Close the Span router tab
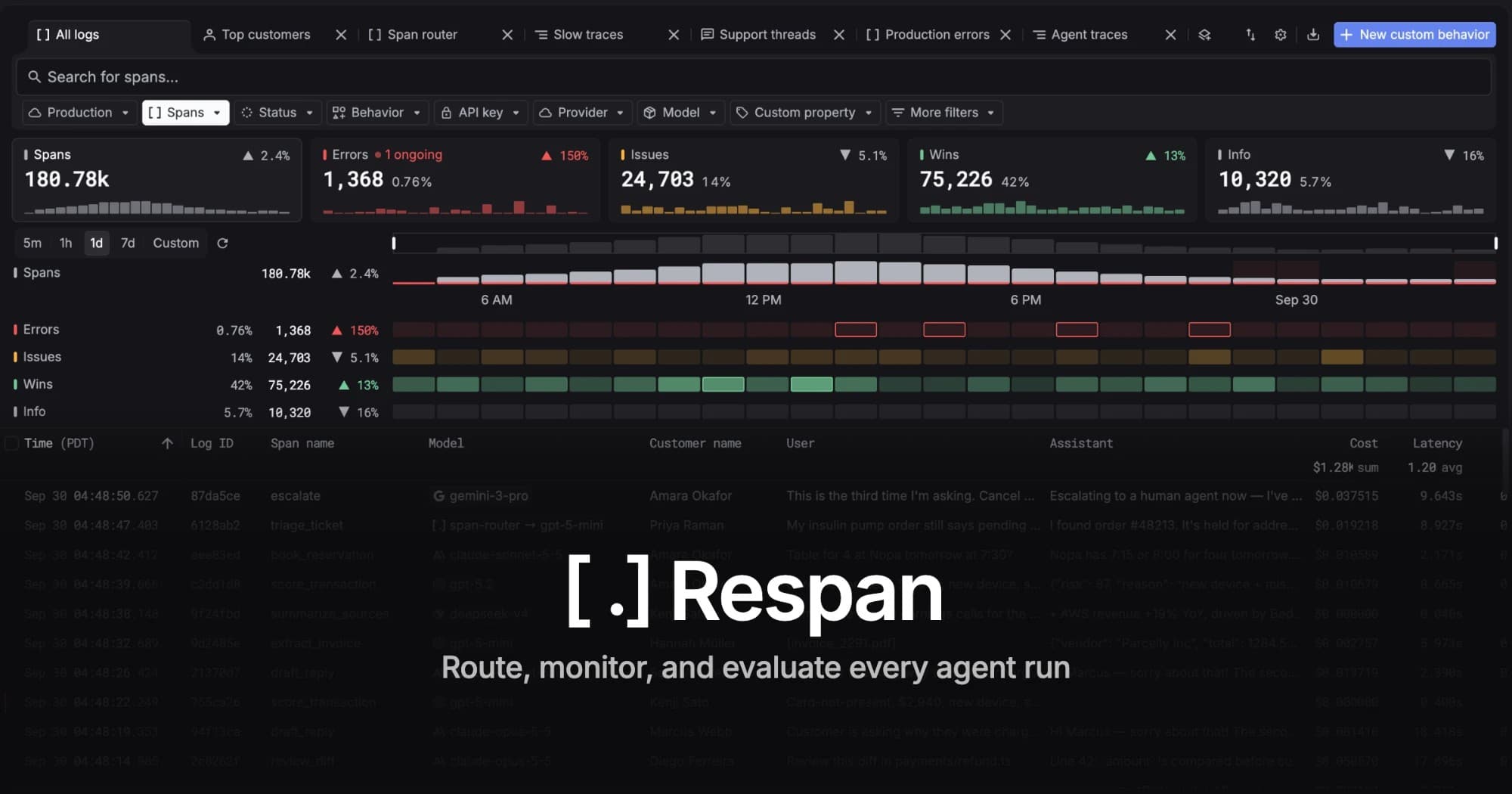 tap(507, 35)
